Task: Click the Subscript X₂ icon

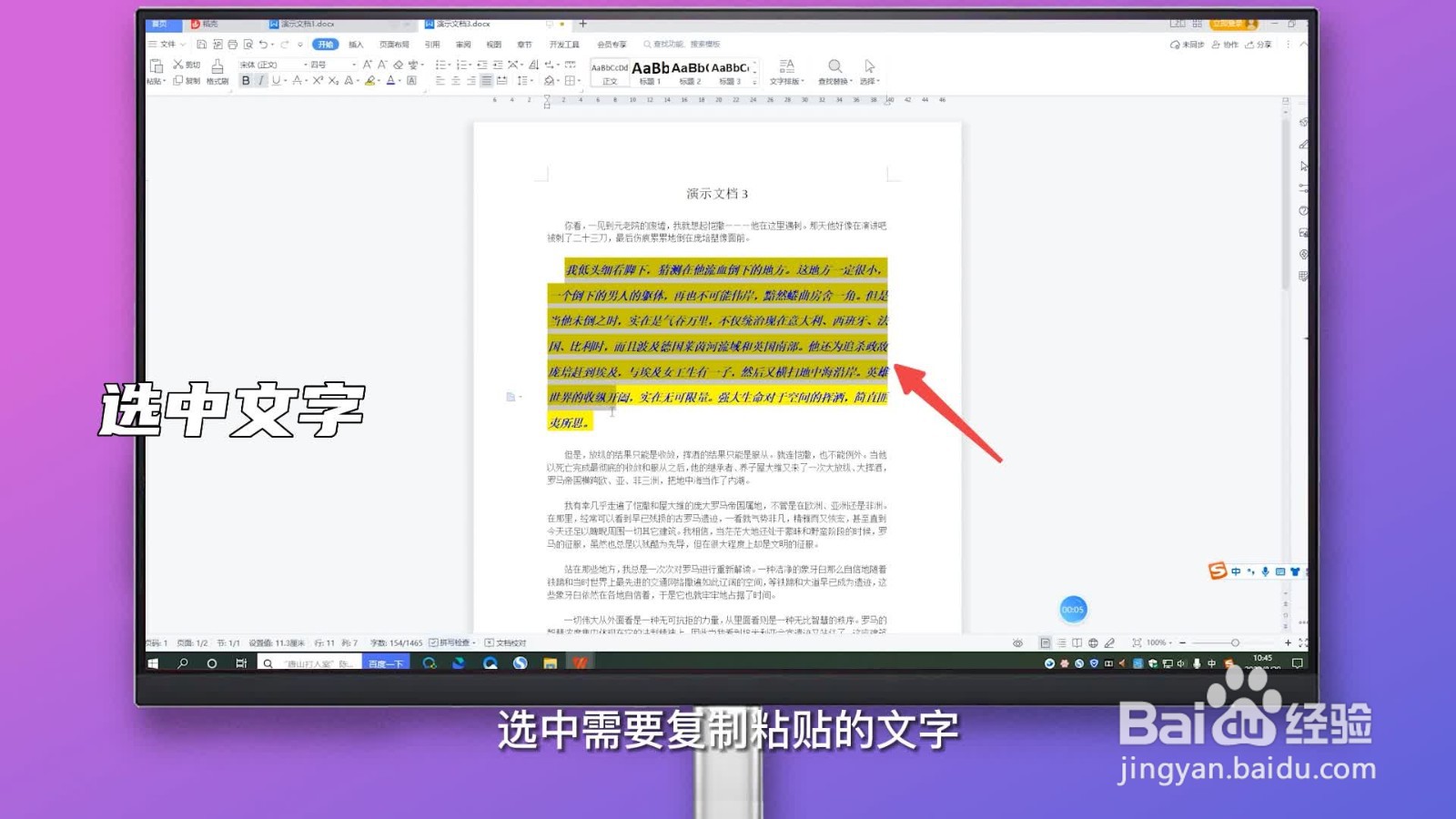Action: click(x=333, y=80)
